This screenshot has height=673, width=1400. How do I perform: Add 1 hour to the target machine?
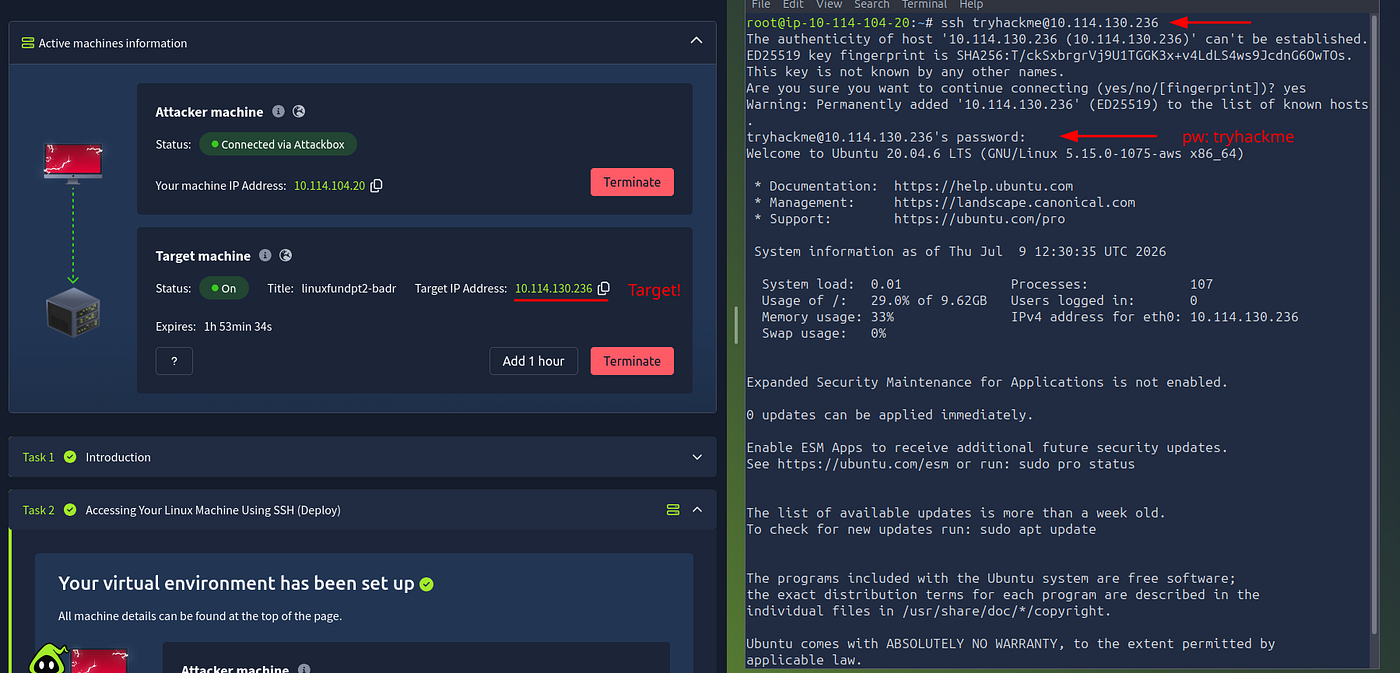tap(533, 361)
